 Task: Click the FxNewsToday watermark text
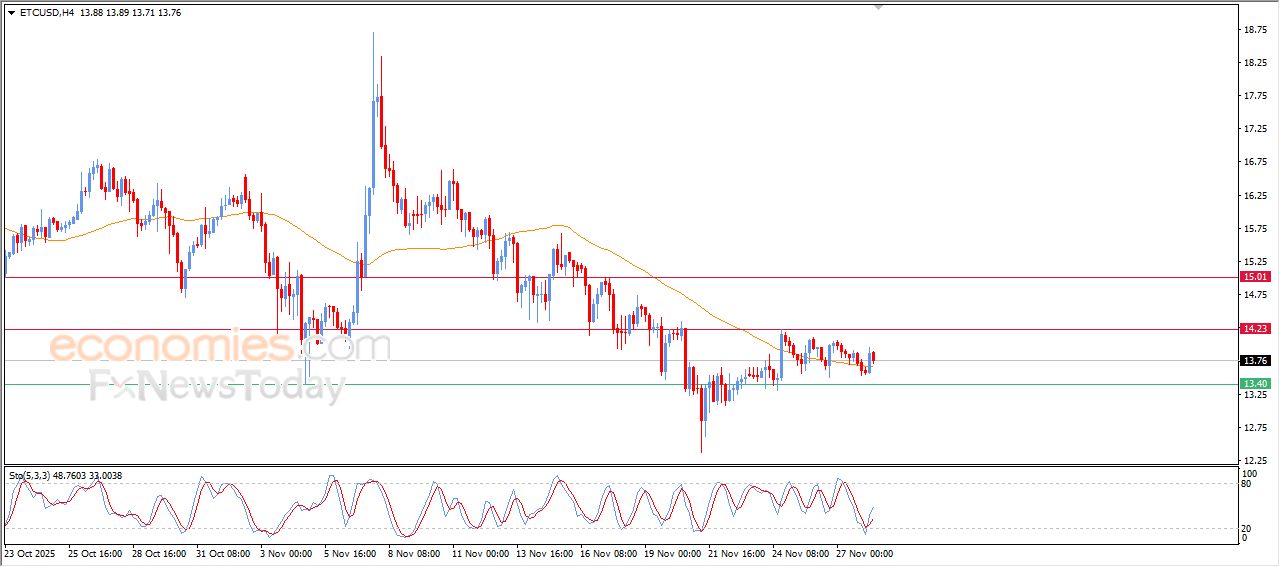tap(217, 386)
